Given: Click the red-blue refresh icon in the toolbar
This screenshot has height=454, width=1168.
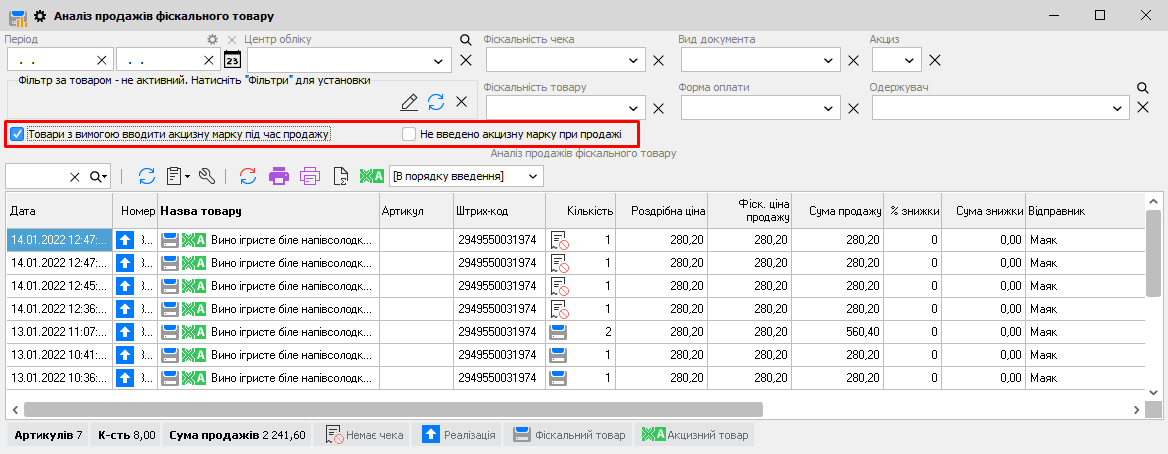Looking at the screenshot, I should click(x=247, y=177).
